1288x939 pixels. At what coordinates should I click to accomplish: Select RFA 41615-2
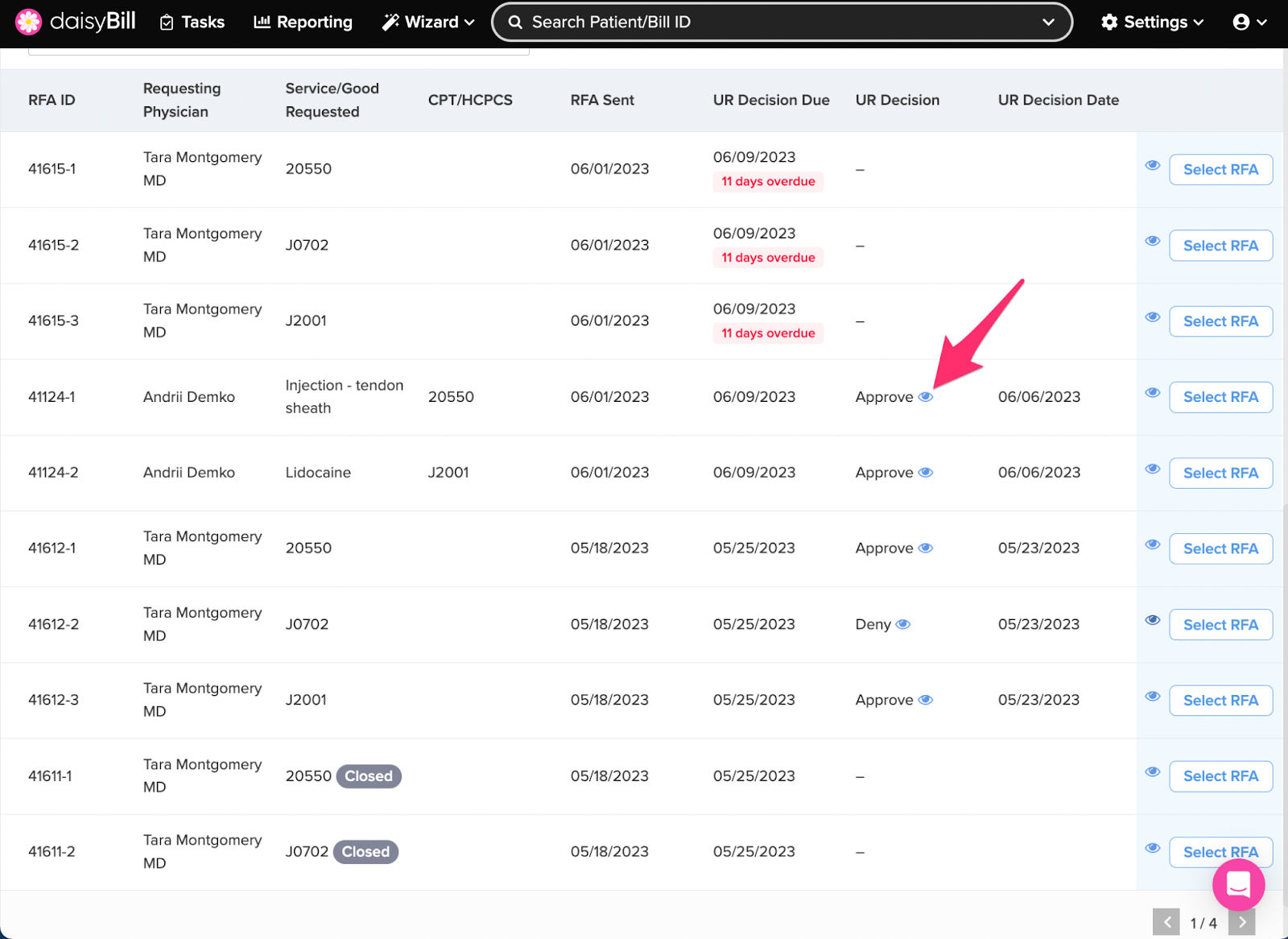[1220, 246]
